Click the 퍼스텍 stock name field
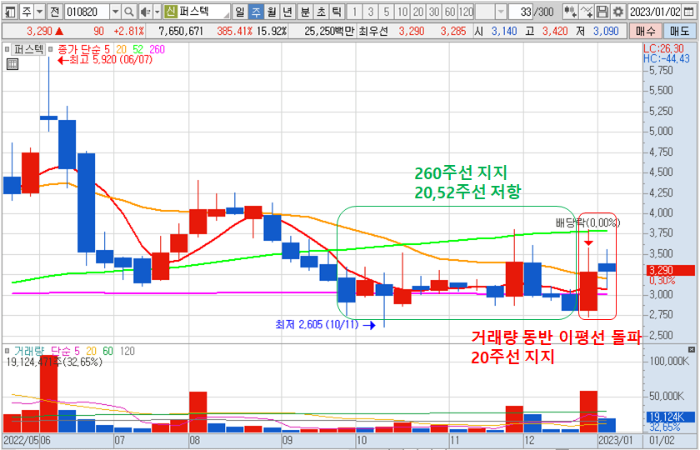Viewport: 700px width, 450px height. coord(204,11)
